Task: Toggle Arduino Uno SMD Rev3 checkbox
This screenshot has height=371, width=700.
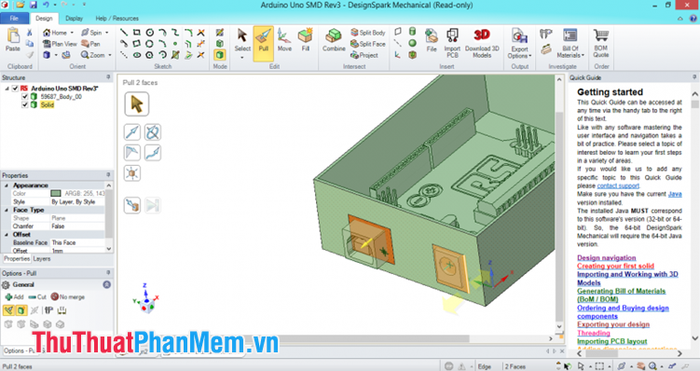Action: pos(15,88)
